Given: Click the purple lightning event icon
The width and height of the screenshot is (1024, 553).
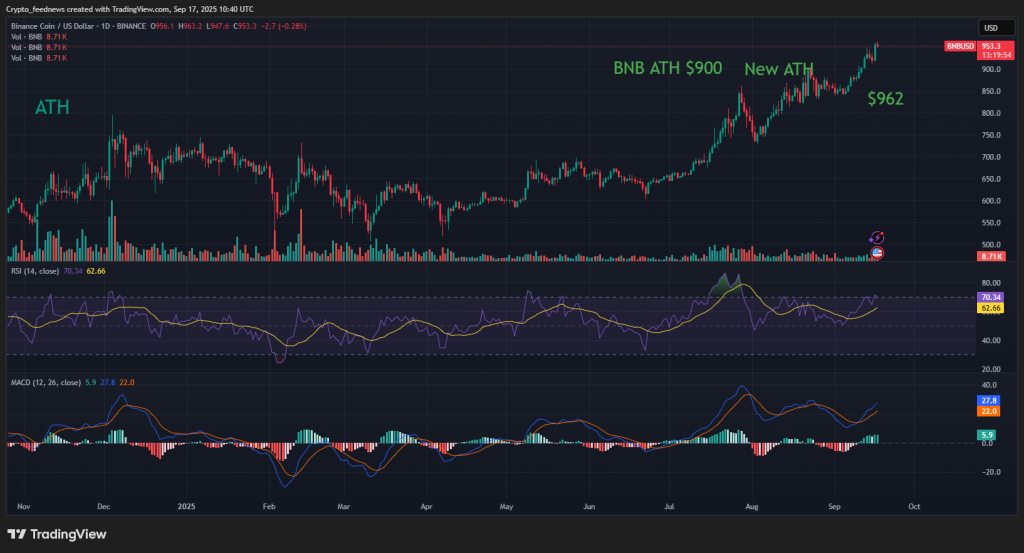Looking at the screenshot, I should 877,238.
